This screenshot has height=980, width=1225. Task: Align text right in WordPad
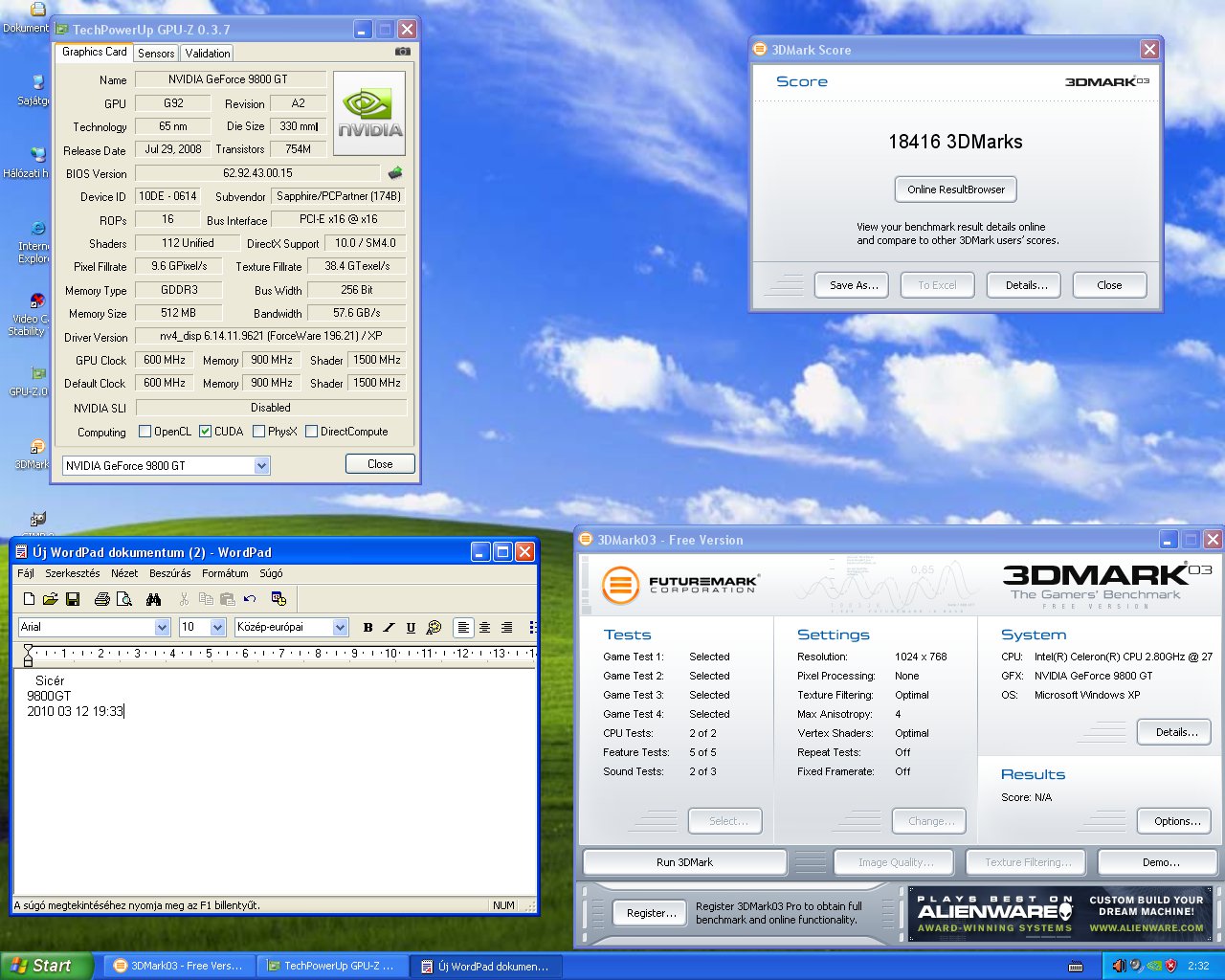[x=506, y=628]
